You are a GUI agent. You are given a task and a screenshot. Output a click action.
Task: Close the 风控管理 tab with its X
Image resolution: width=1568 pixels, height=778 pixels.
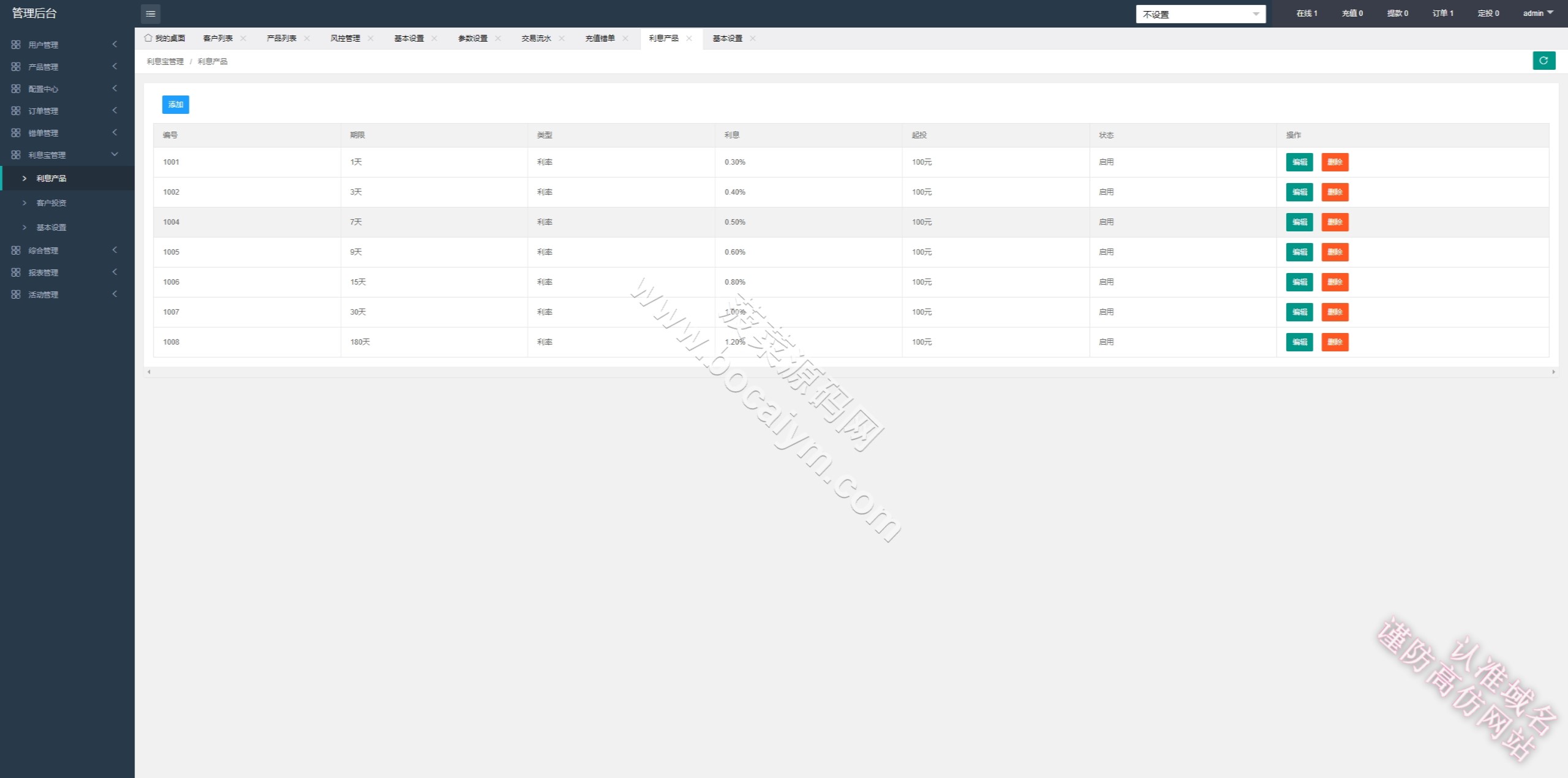371,38
